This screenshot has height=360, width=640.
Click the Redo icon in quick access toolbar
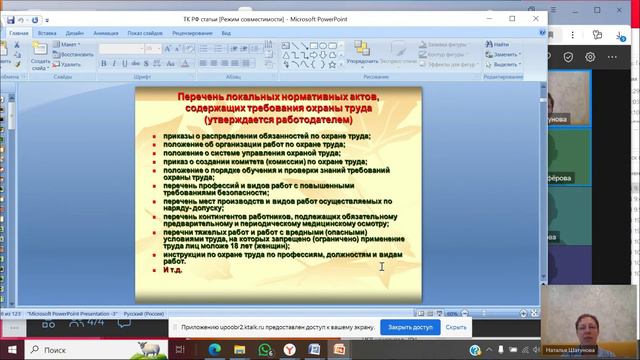click(x=35, y=20)
